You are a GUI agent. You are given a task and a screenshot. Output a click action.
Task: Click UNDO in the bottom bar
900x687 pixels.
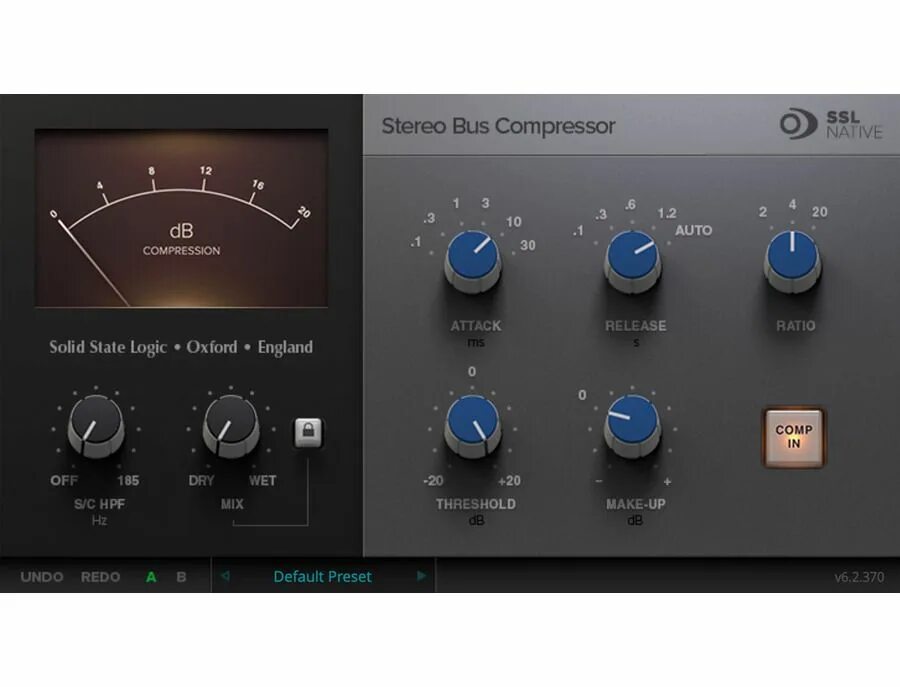[42, 577]
